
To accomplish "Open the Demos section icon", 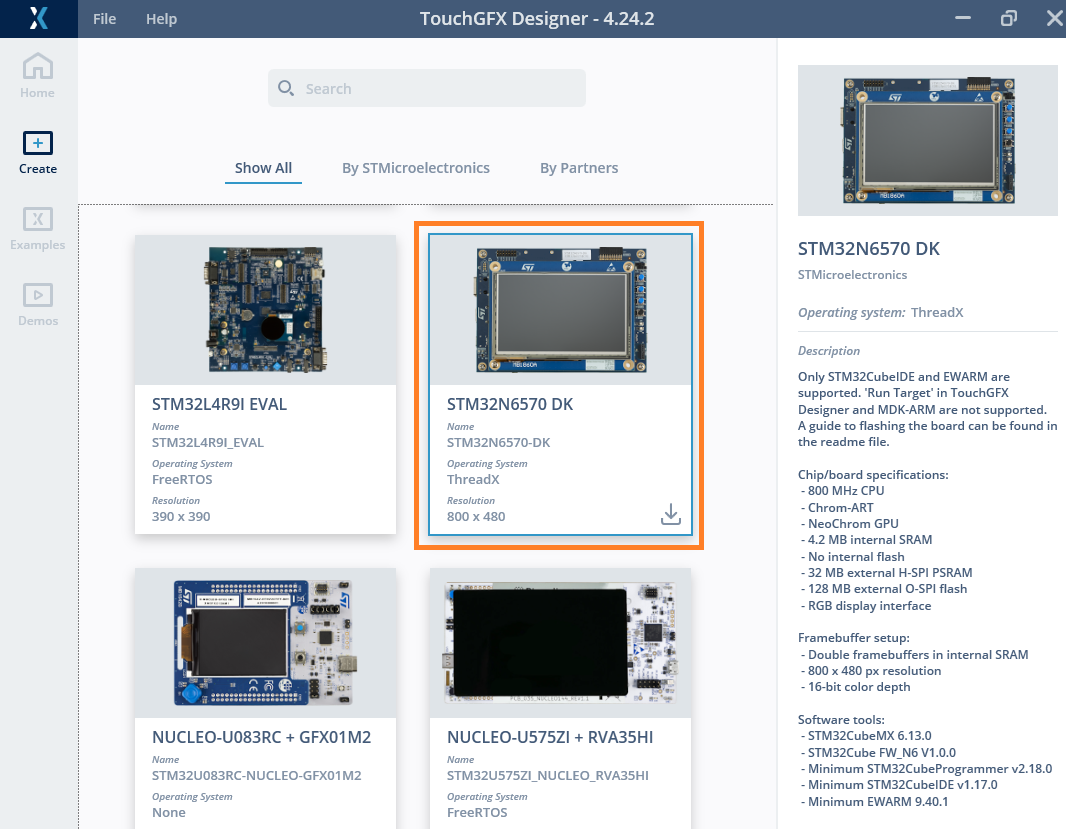I will 37,295.
